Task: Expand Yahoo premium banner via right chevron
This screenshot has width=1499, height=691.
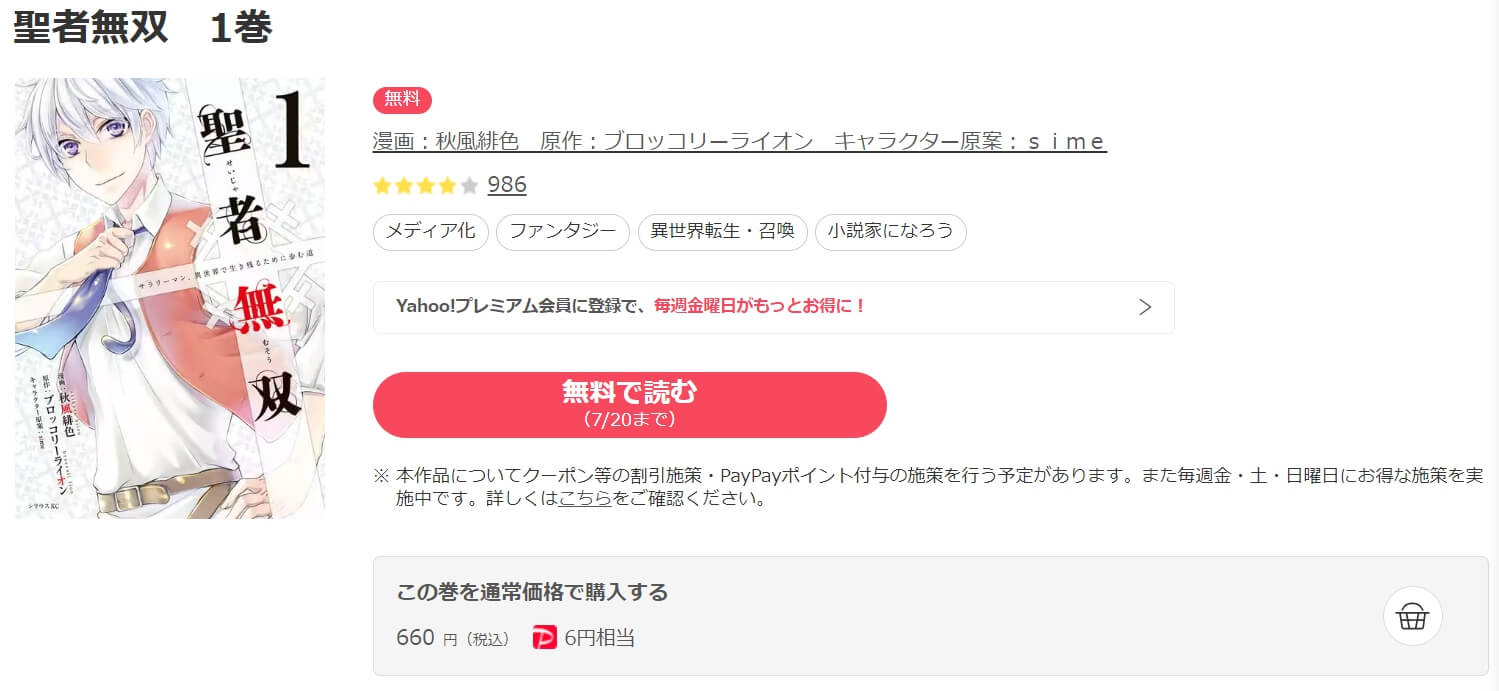Action: [x=1146, y=307]
